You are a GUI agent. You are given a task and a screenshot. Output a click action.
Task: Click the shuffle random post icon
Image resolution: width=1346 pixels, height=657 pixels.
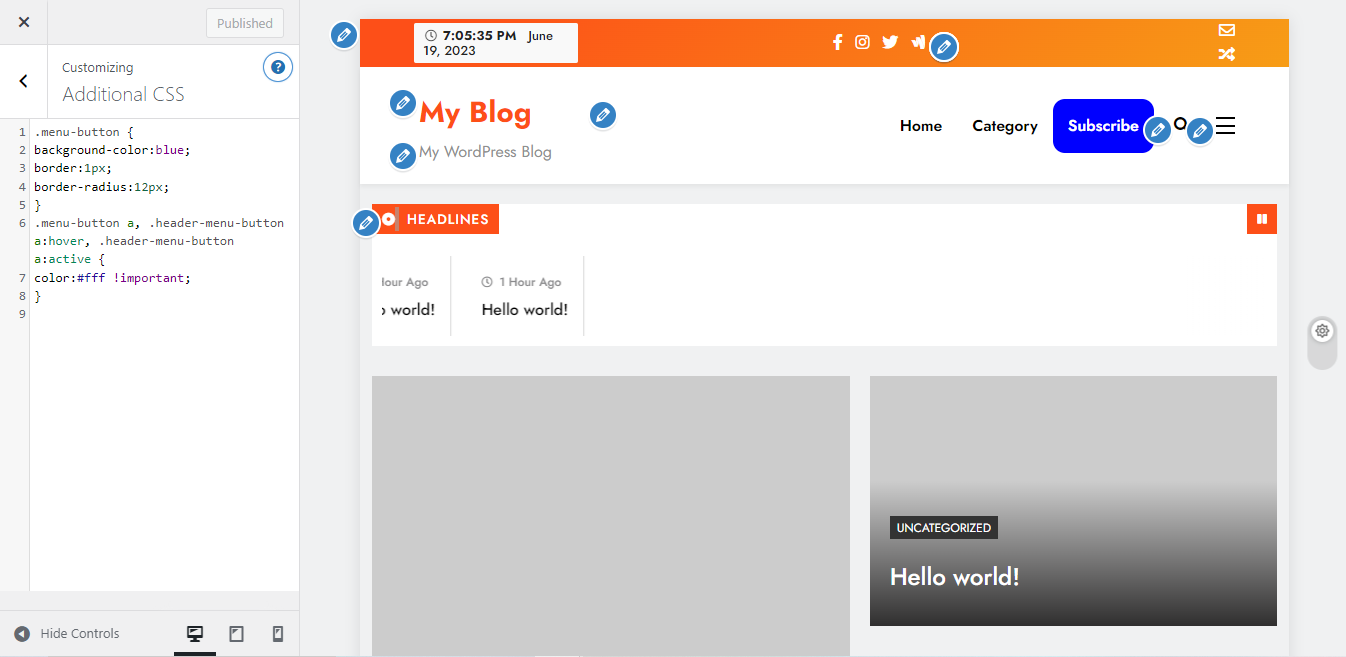tap(1226, 55)
